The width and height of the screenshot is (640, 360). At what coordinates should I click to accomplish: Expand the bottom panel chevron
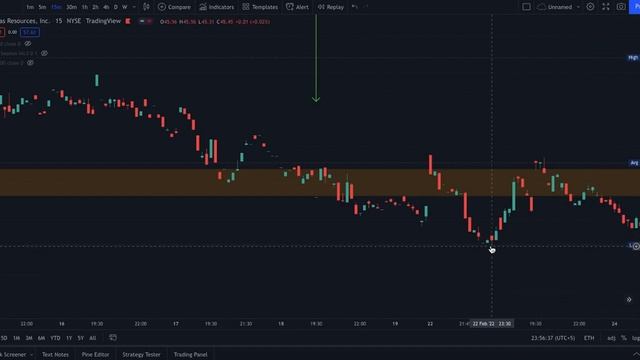coord(636,354)
